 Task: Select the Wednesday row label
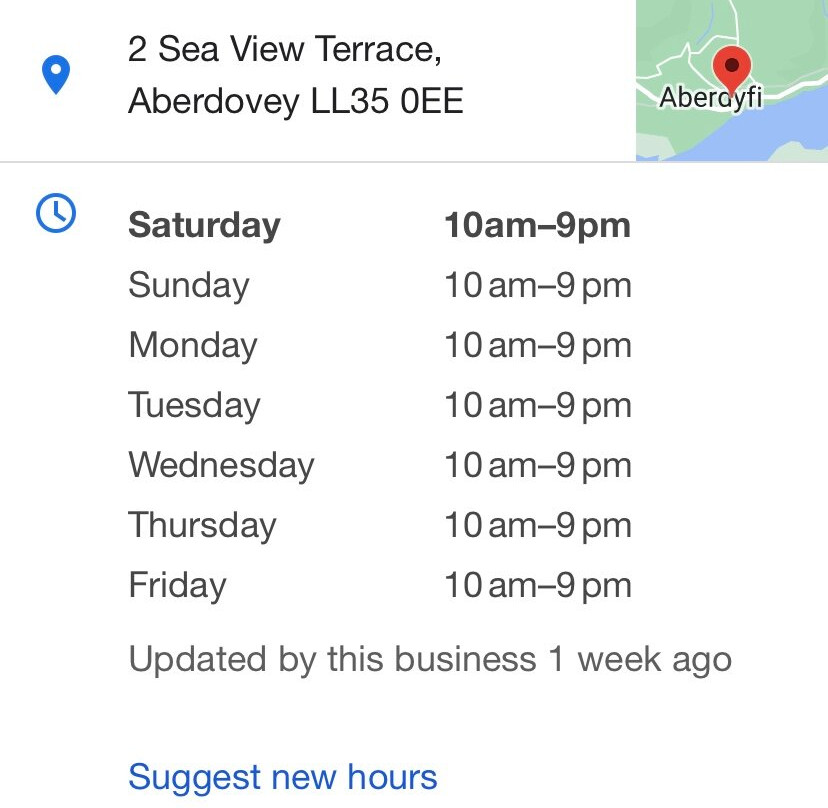point(221,466)
